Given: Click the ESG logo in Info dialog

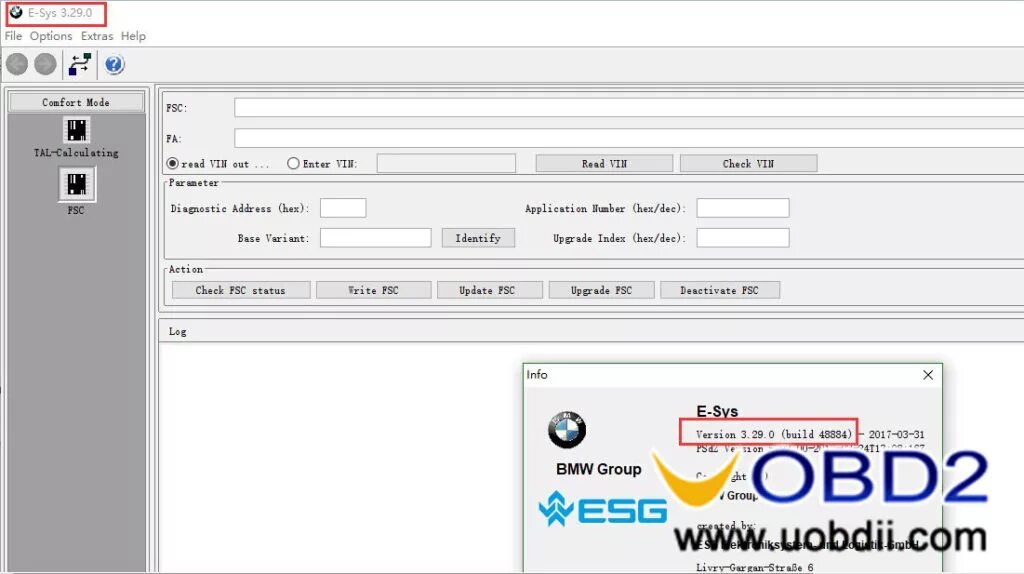Looking at the screenshot, I should pos(603,509).
